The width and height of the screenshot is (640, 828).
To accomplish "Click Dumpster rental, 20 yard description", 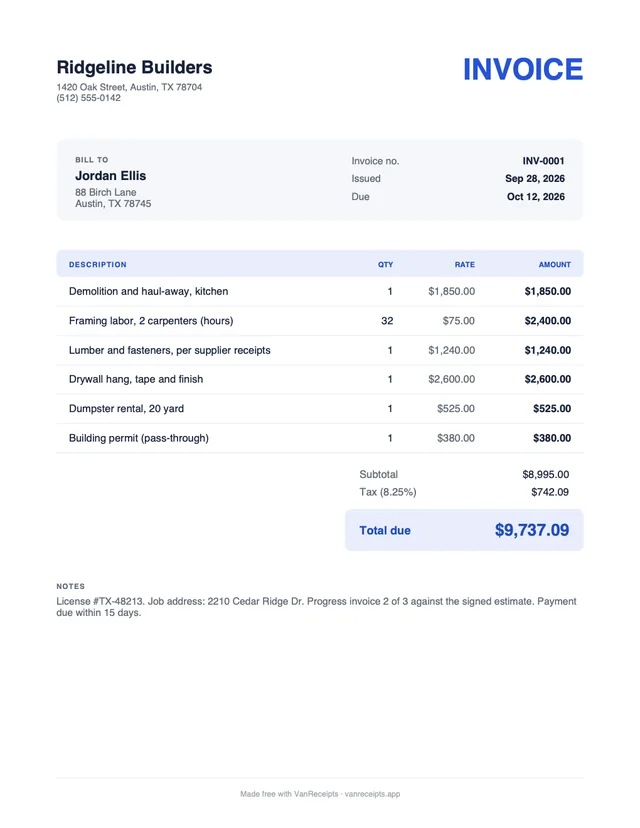I will tap(126, 408).
